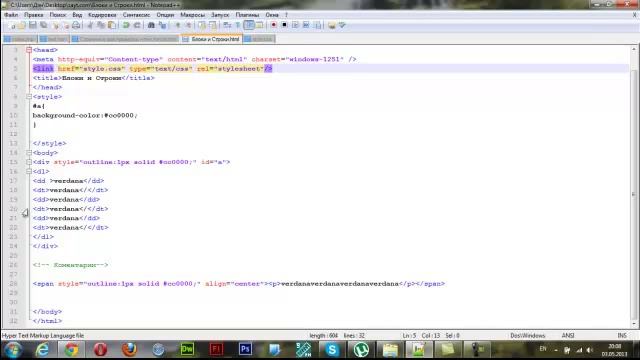Collapse the <div> block fold marker

pos(29,162)
